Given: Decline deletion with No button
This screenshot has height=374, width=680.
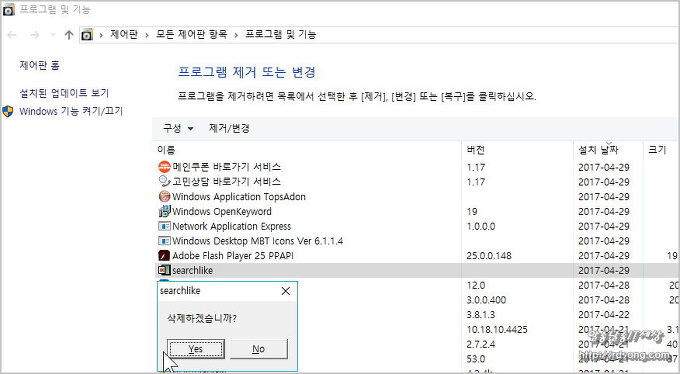Looking at the screenshot, I should pos(258,349).
